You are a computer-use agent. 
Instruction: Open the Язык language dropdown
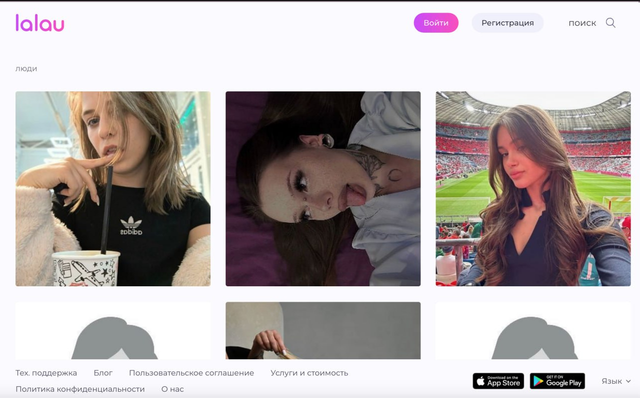(616, 381)
